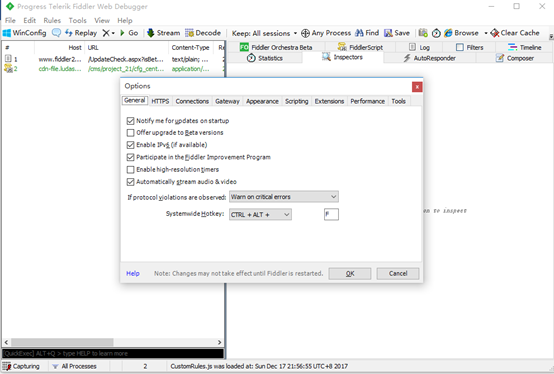Open Keep: All sessions dropdown
554x374 pixels.
(x=264, y=33)
